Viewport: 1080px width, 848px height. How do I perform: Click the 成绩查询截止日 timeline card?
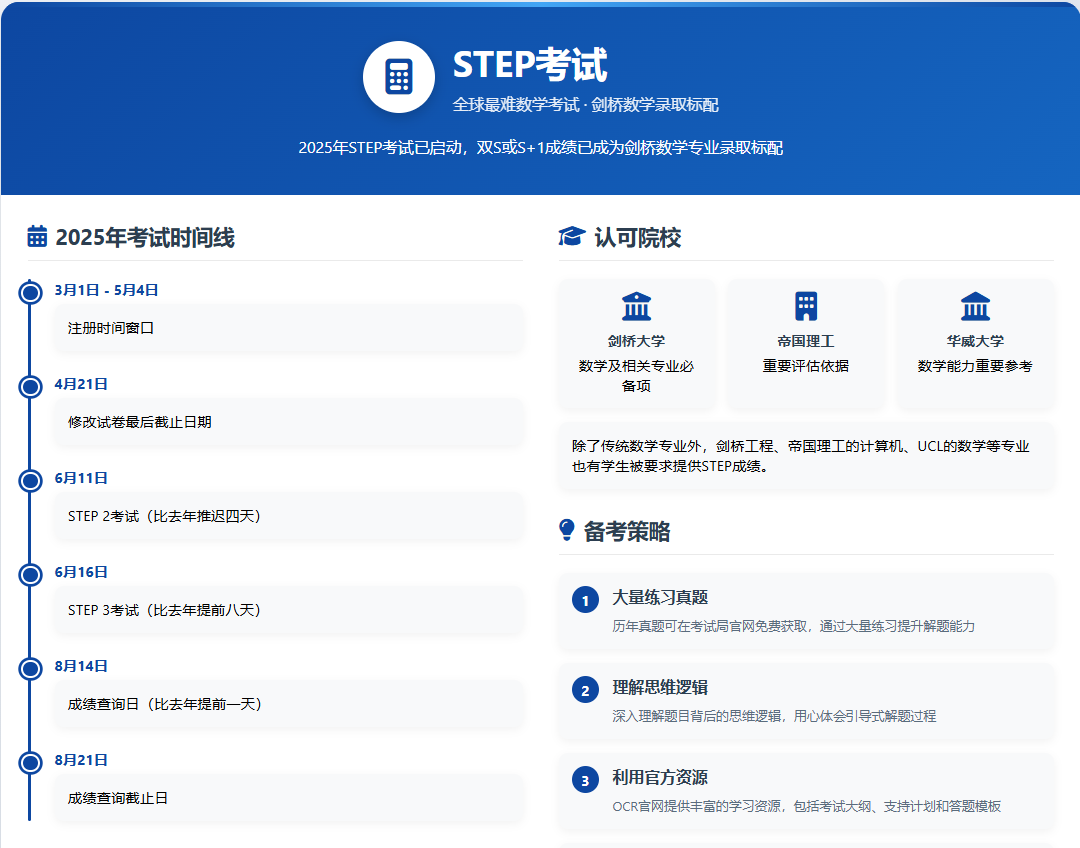(288, 798)
